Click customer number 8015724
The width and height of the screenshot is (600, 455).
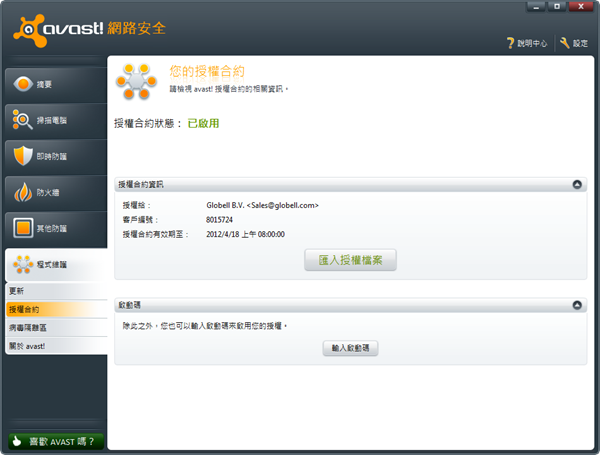(x=219, y=220)
